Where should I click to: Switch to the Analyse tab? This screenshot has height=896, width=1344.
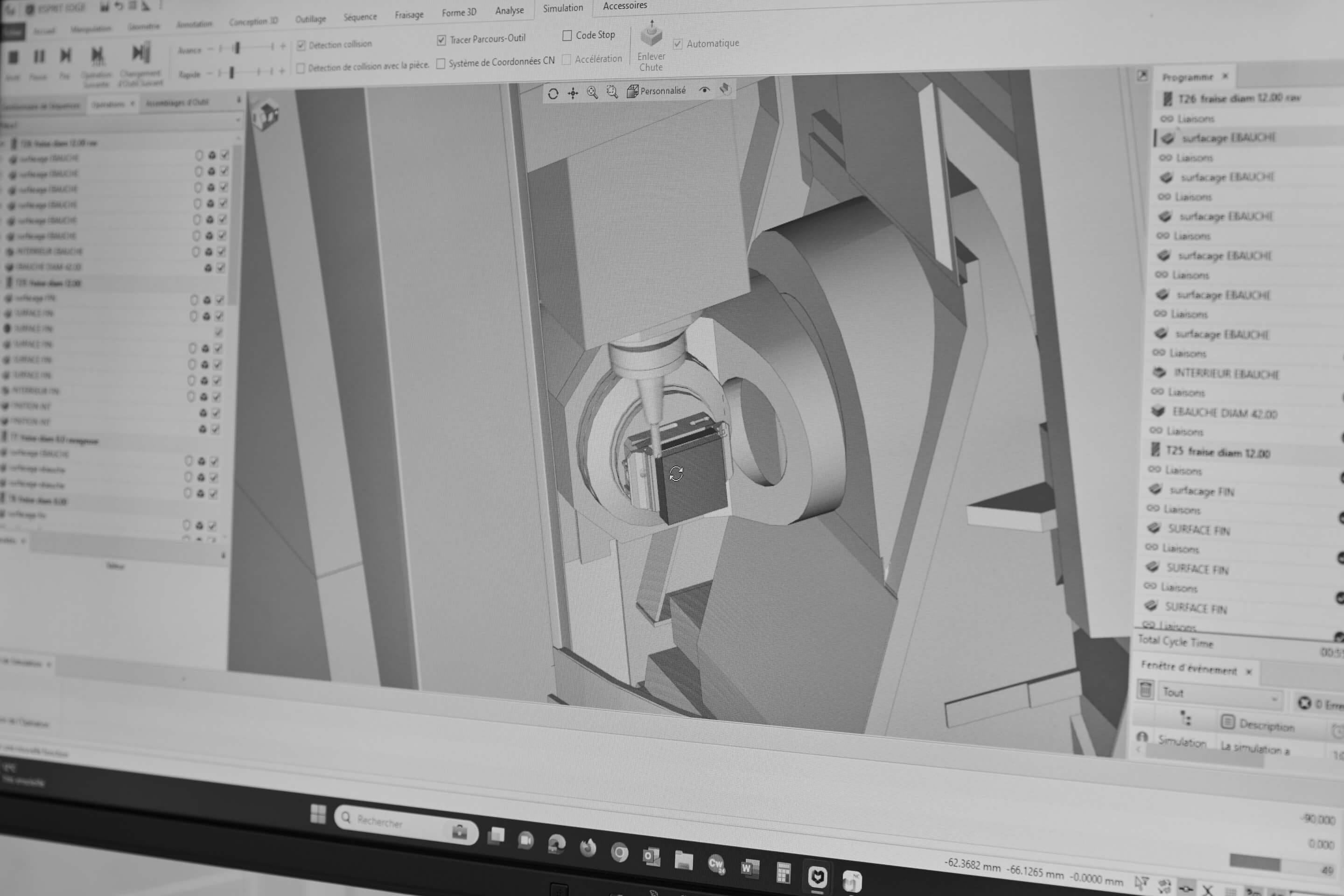click(509, 10)
